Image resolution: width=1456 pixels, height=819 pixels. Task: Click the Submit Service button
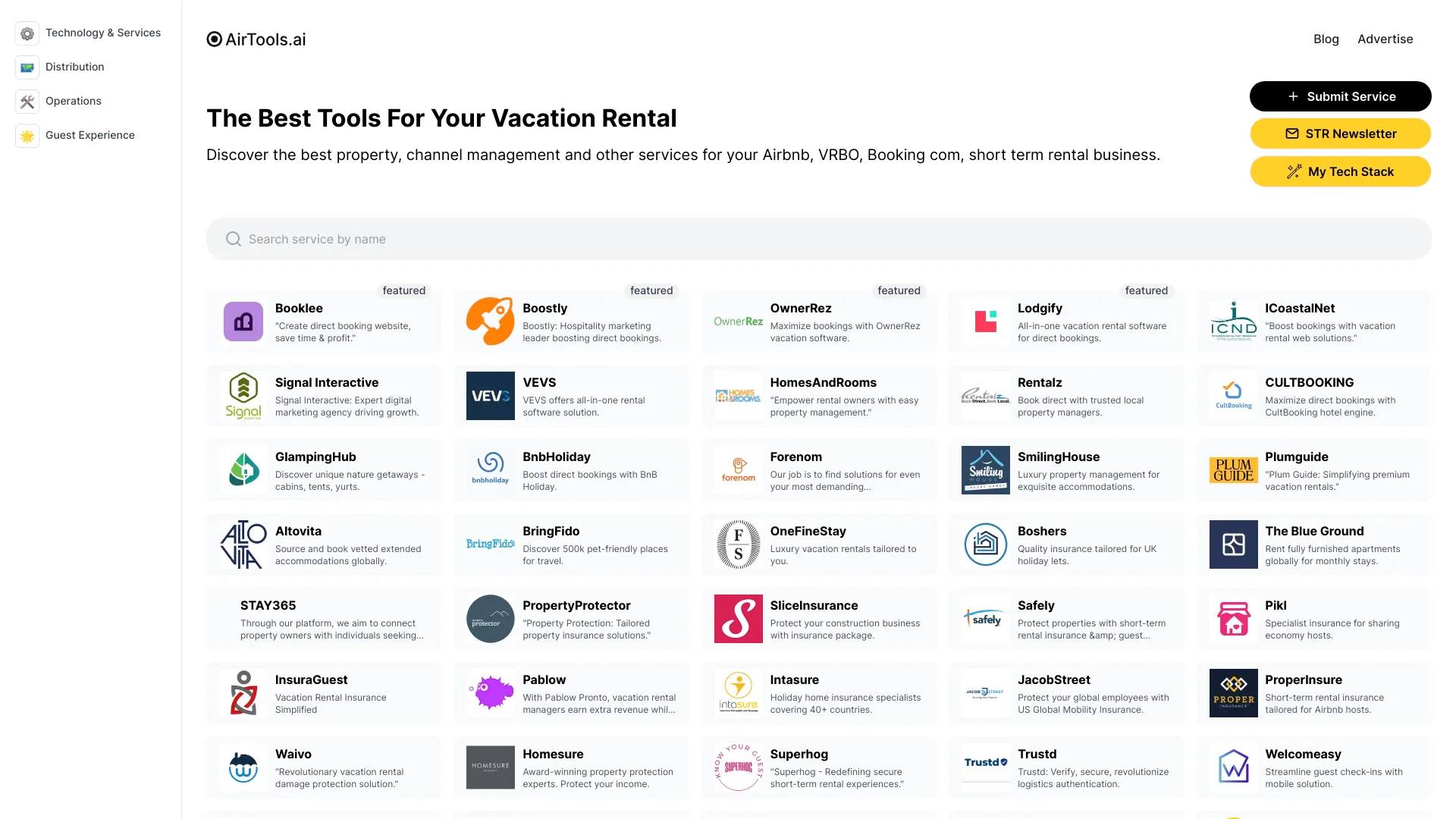click(1340, 96)
